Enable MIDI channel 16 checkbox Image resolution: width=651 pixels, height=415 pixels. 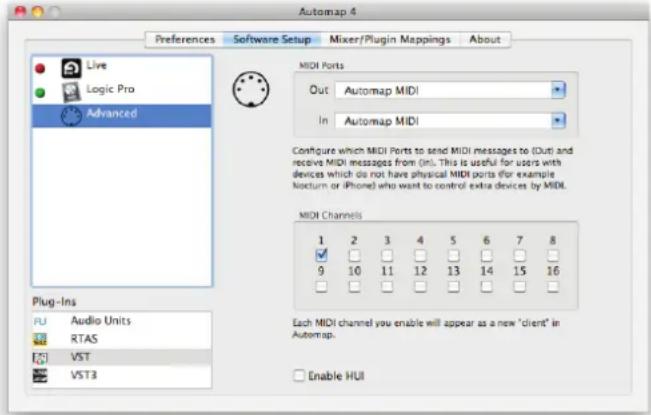pyautogui.click(x=553, y=286)
